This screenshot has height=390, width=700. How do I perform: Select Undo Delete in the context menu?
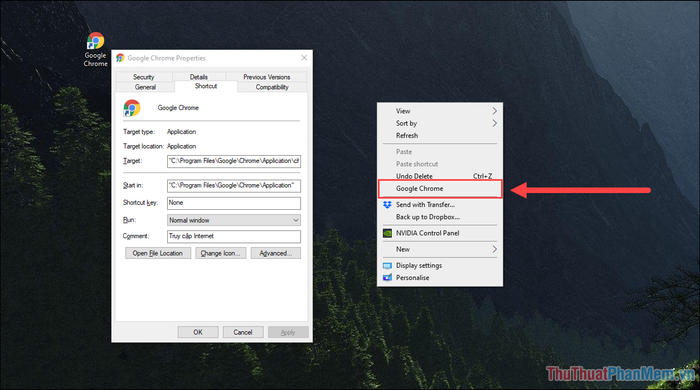(x=440, y=176)
